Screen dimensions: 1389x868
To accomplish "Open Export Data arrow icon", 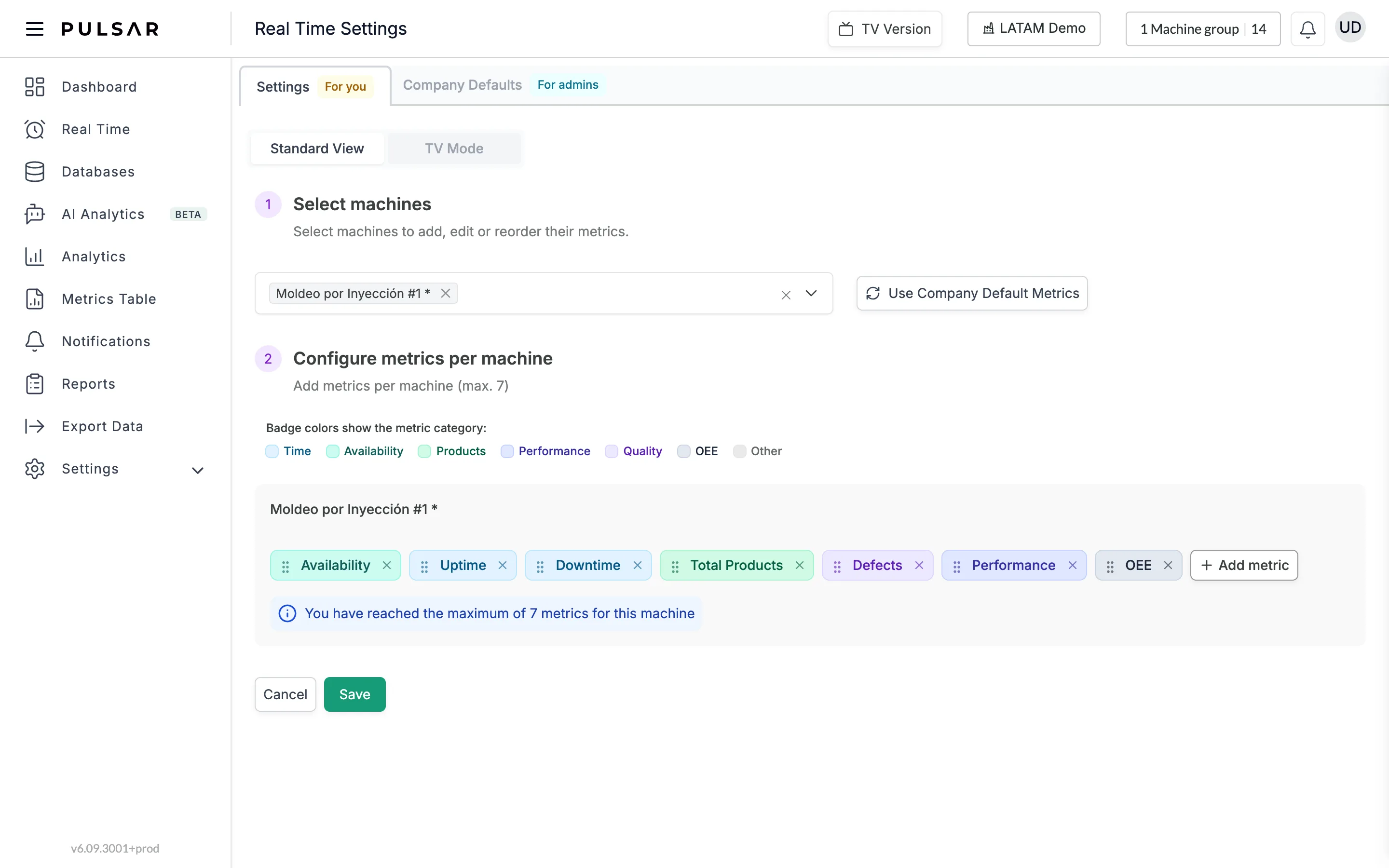I will 34,426.
